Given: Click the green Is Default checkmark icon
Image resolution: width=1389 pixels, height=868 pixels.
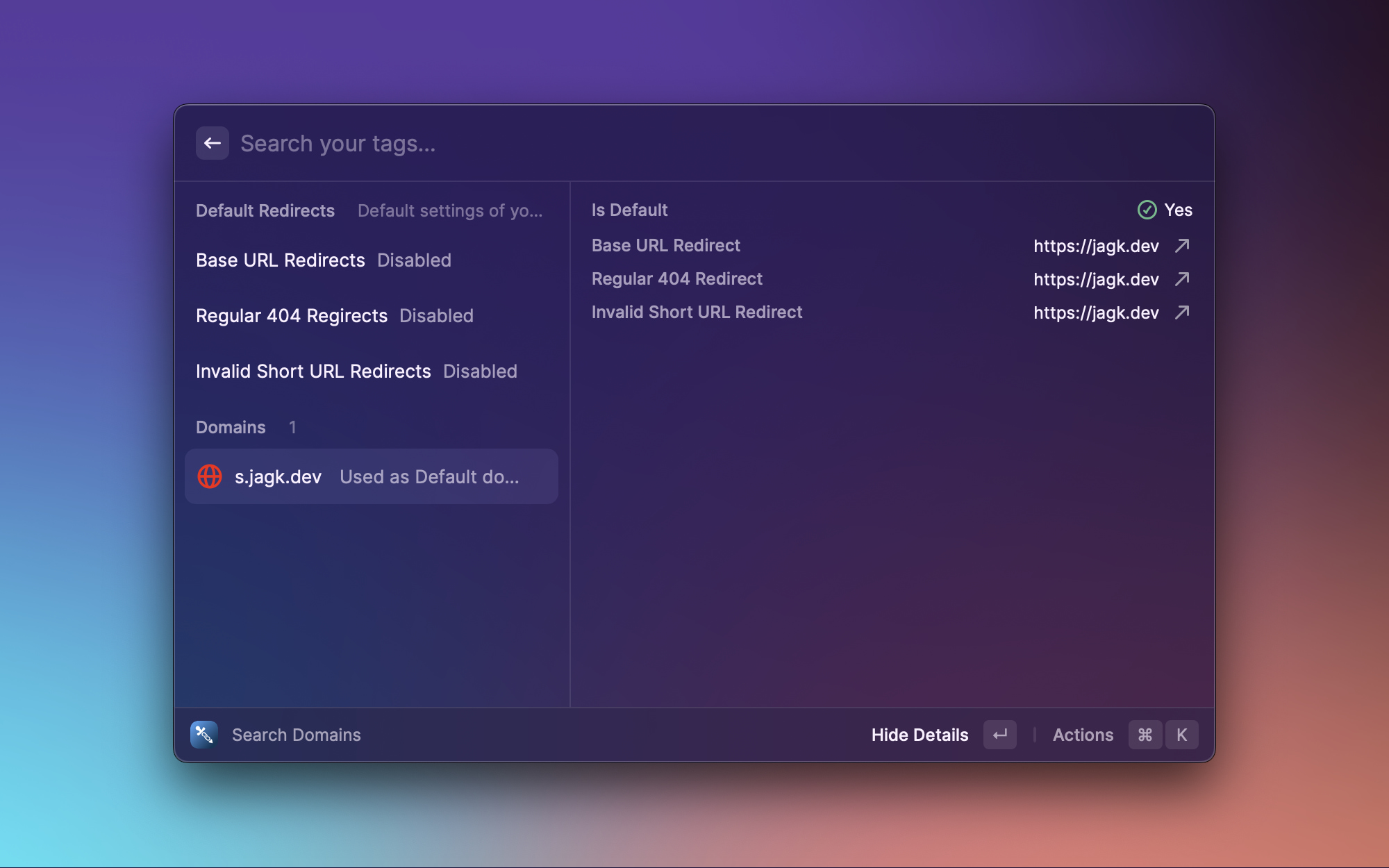Looking at the screenshot, I should (x=1147, y=210).
